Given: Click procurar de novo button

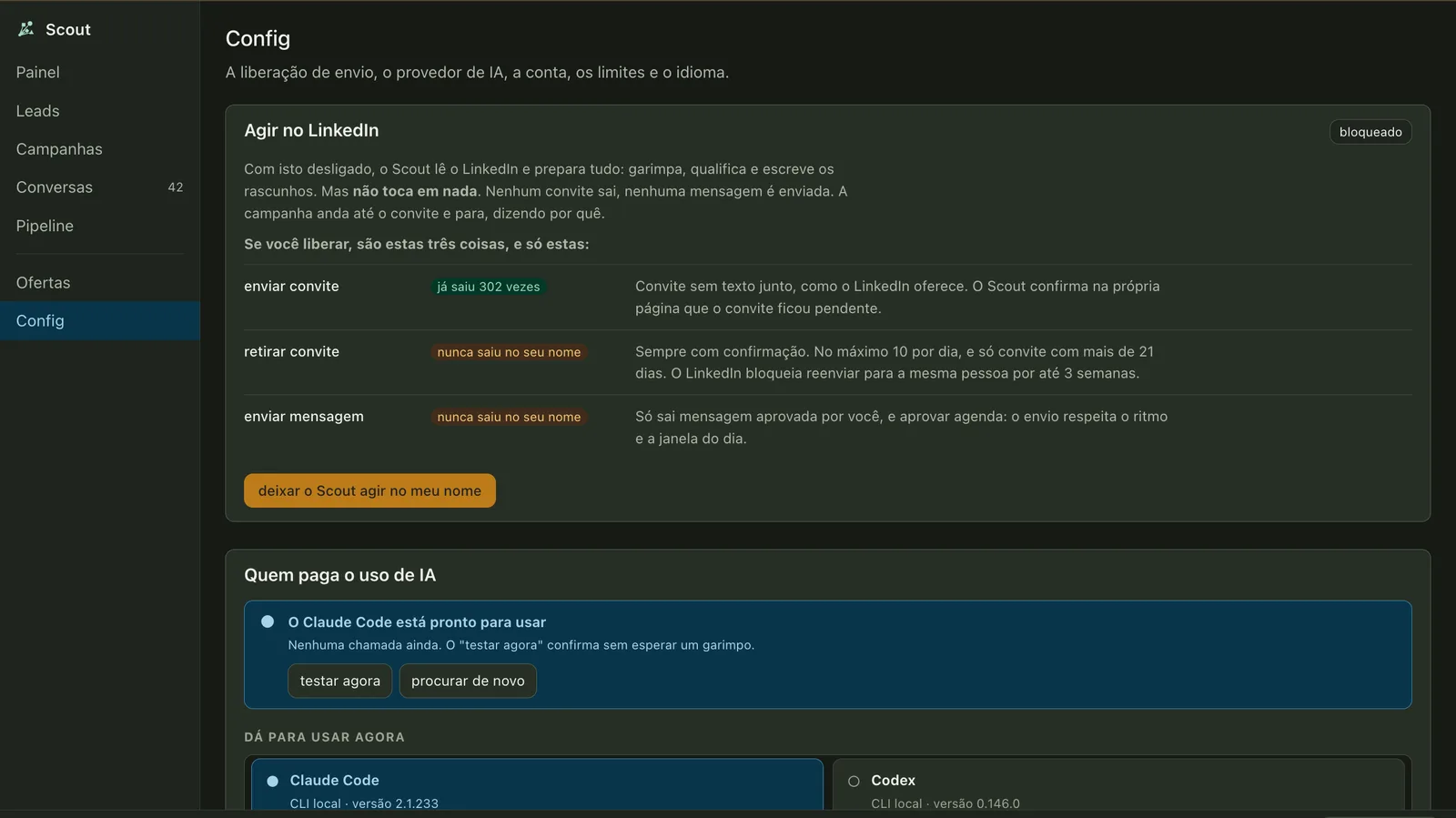Looking at the screenshot, I should tap(468, 681).
